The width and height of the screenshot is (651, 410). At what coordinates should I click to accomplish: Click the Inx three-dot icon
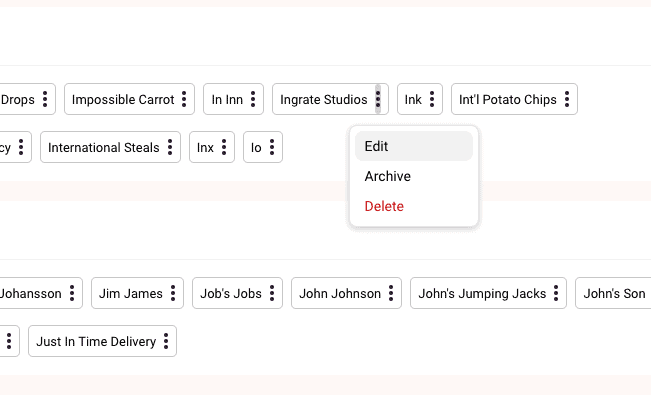pyautogui.click(x=224, y=148)
